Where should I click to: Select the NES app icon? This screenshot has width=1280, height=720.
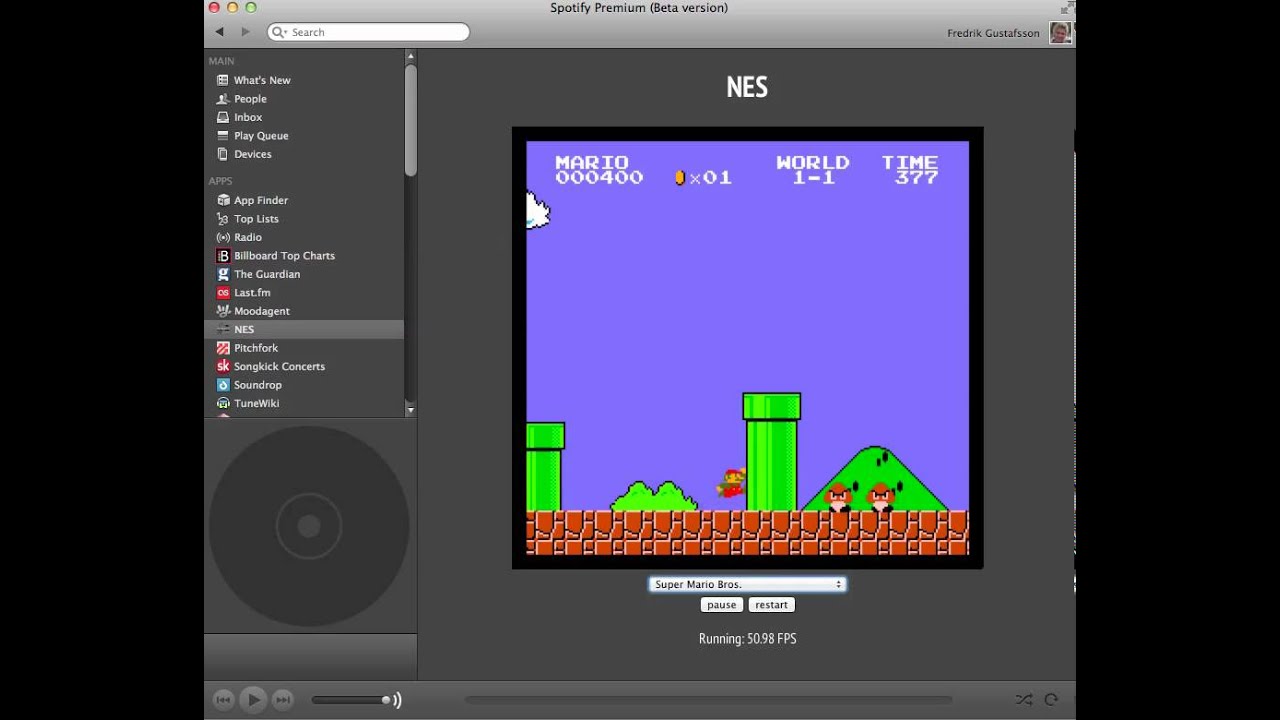click(223, 329)
